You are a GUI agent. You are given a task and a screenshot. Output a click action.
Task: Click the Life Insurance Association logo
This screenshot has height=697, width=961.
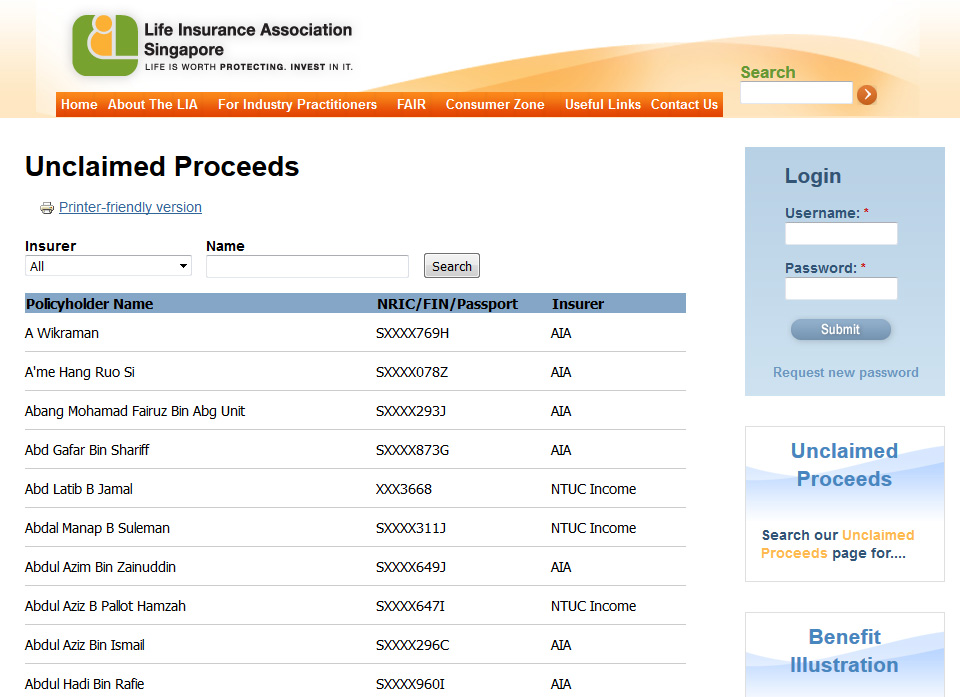(x=105, y=46)
